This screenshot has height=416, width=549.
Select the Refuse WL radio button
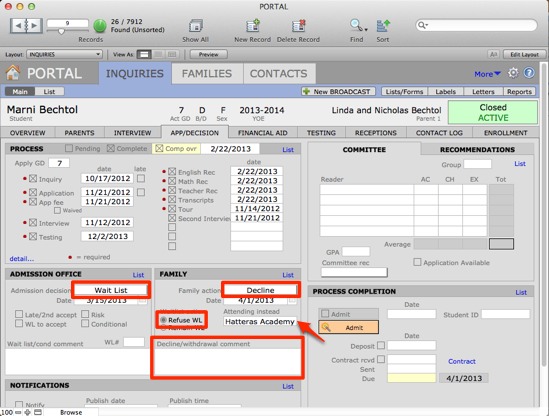(163, 320)
